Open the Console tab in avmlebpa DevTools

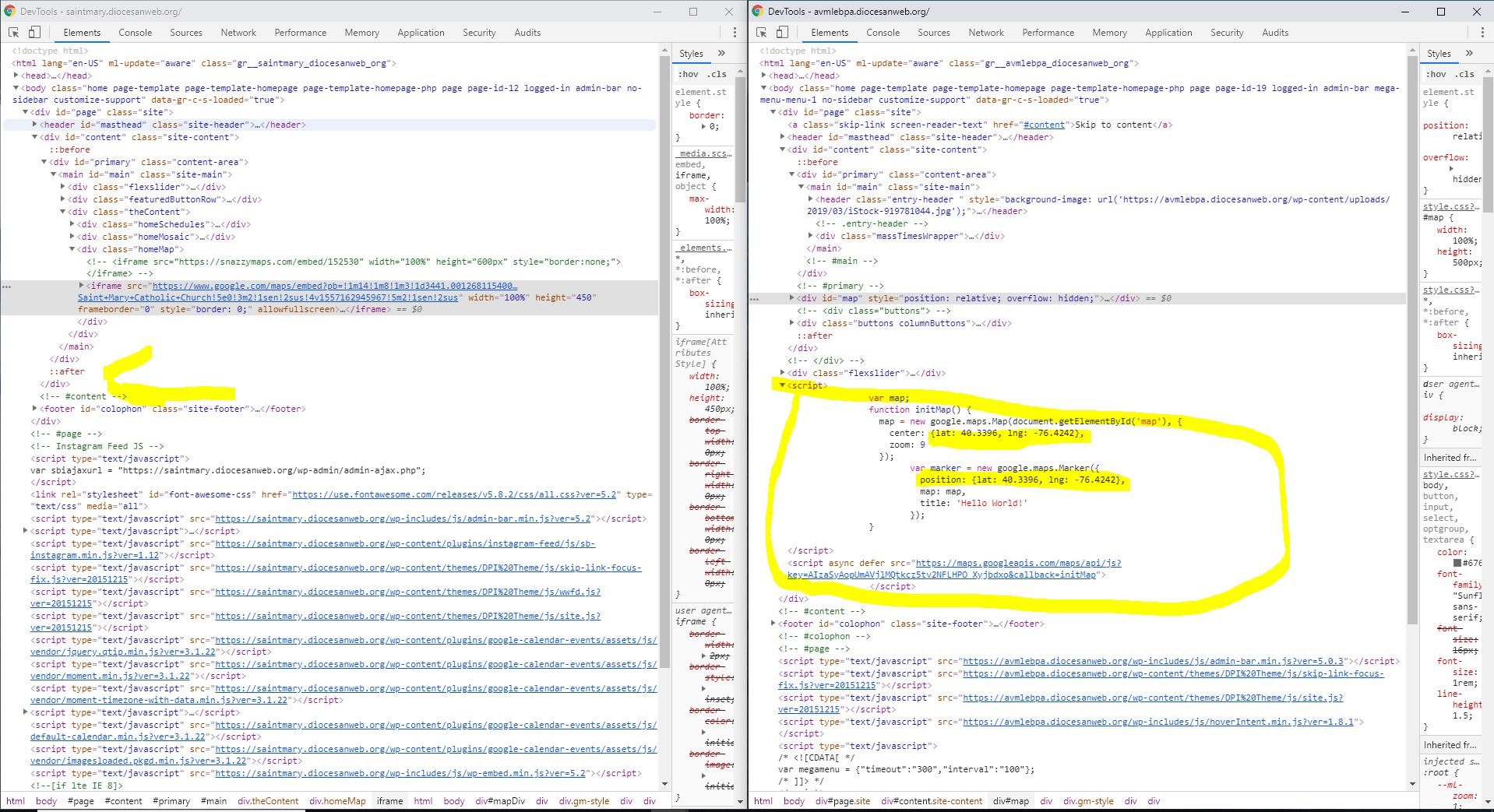click(883, 33)
